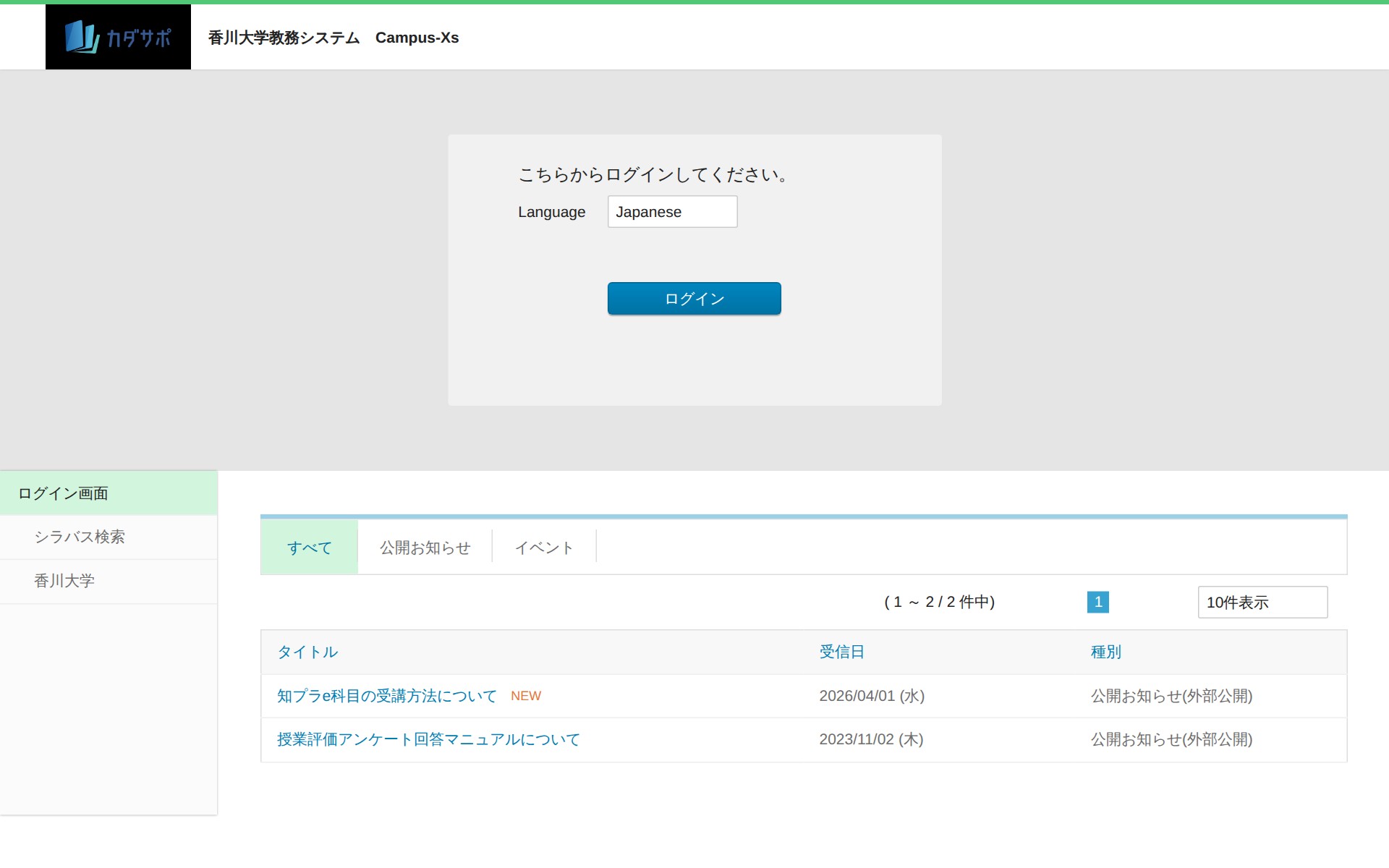
Task: Click the 2026/04/01 date cell of the first notice
Action: (x=871, y=696)
